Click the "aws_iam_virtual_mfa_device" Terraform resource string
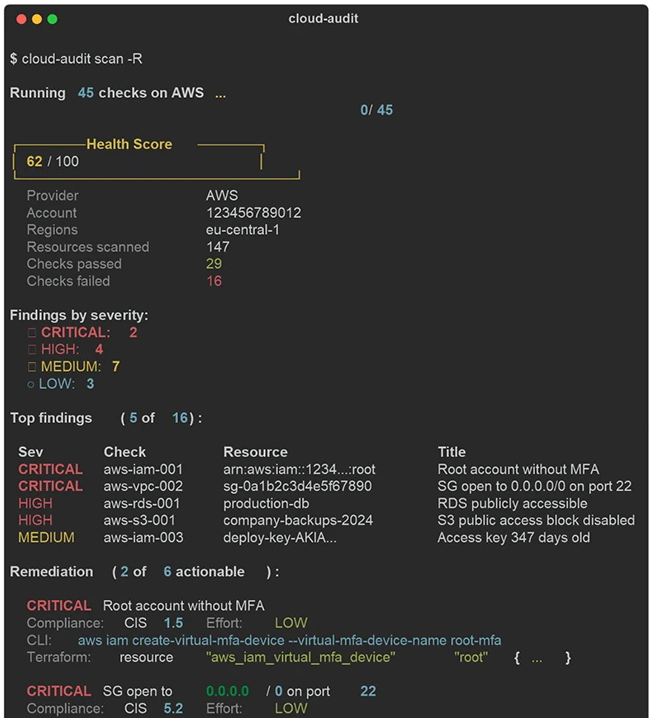This screenshot has width=653, height=718. [x=301, y=658]
